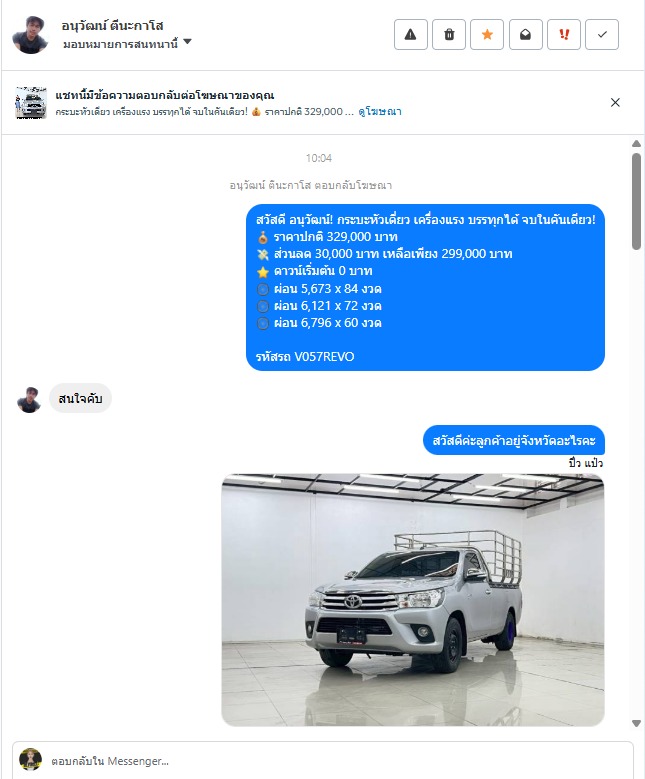This screenshot has width=645, height=779.
Task: Mark as unread with the envelope icon
Action: coord(525,34)
